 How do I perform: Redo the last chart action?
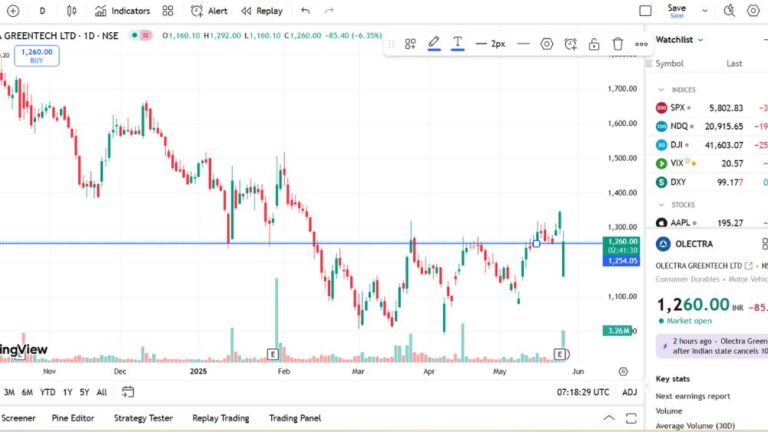[329, 11]
